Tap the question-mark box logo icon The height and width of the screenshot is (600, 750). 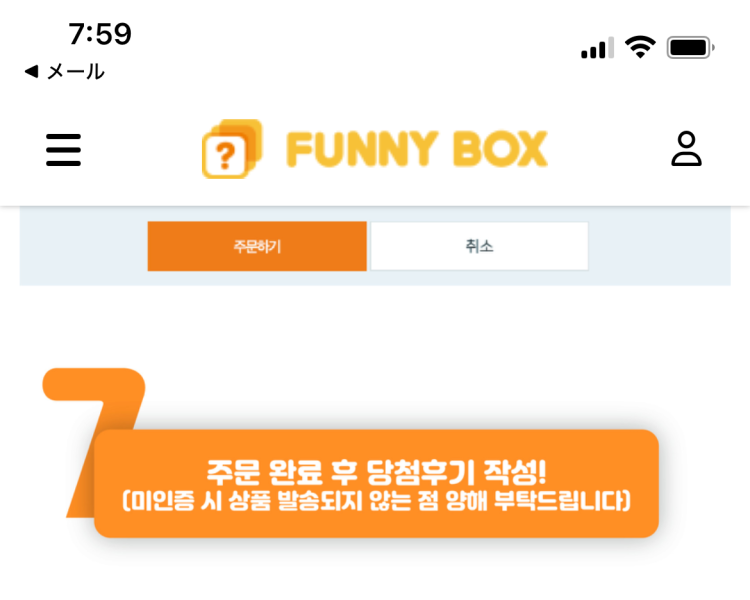tap(231, 150)
